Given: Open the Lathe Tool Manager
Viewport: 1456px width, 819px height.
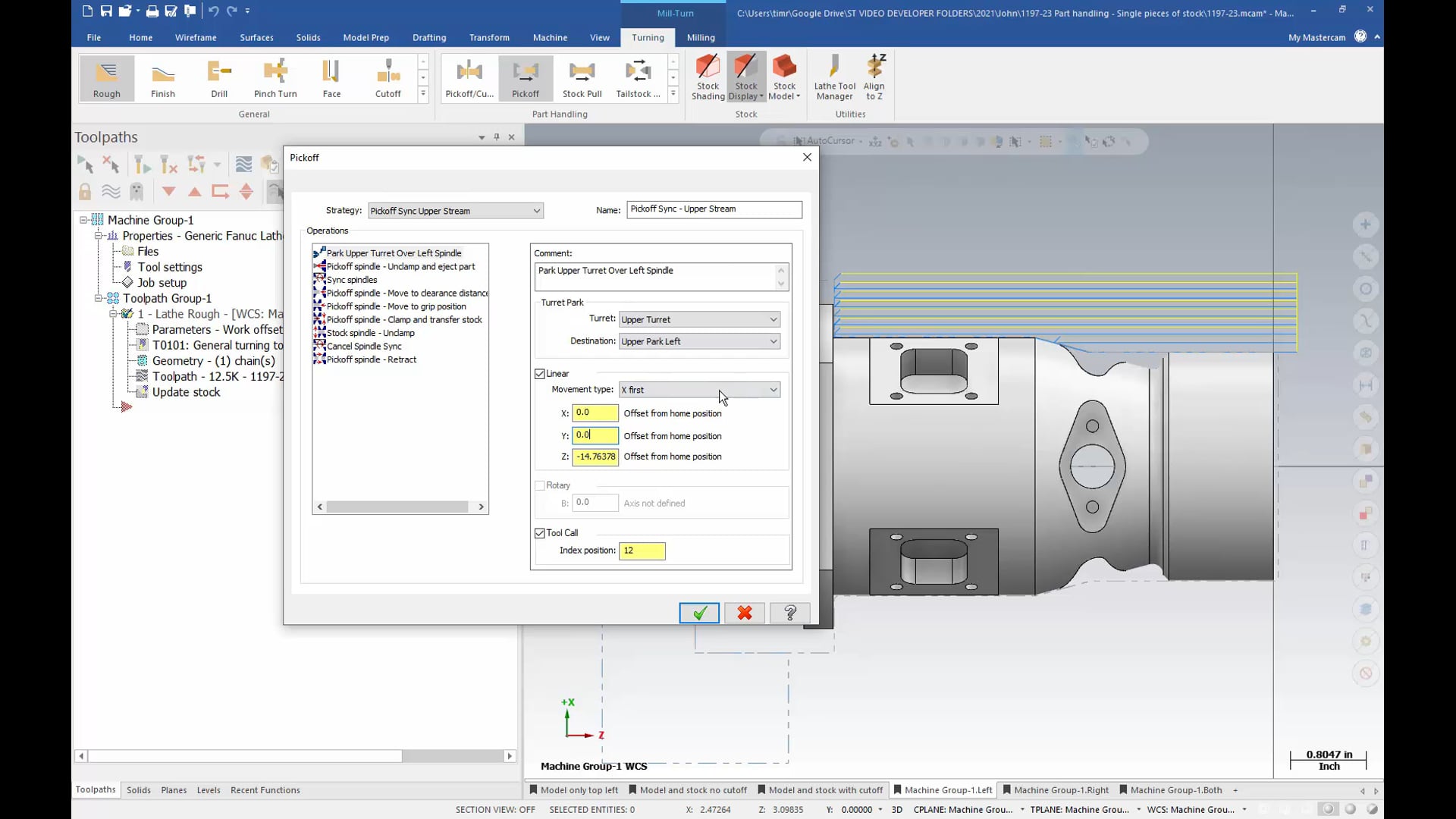Looking at the screenshot, I should point(835,77).
